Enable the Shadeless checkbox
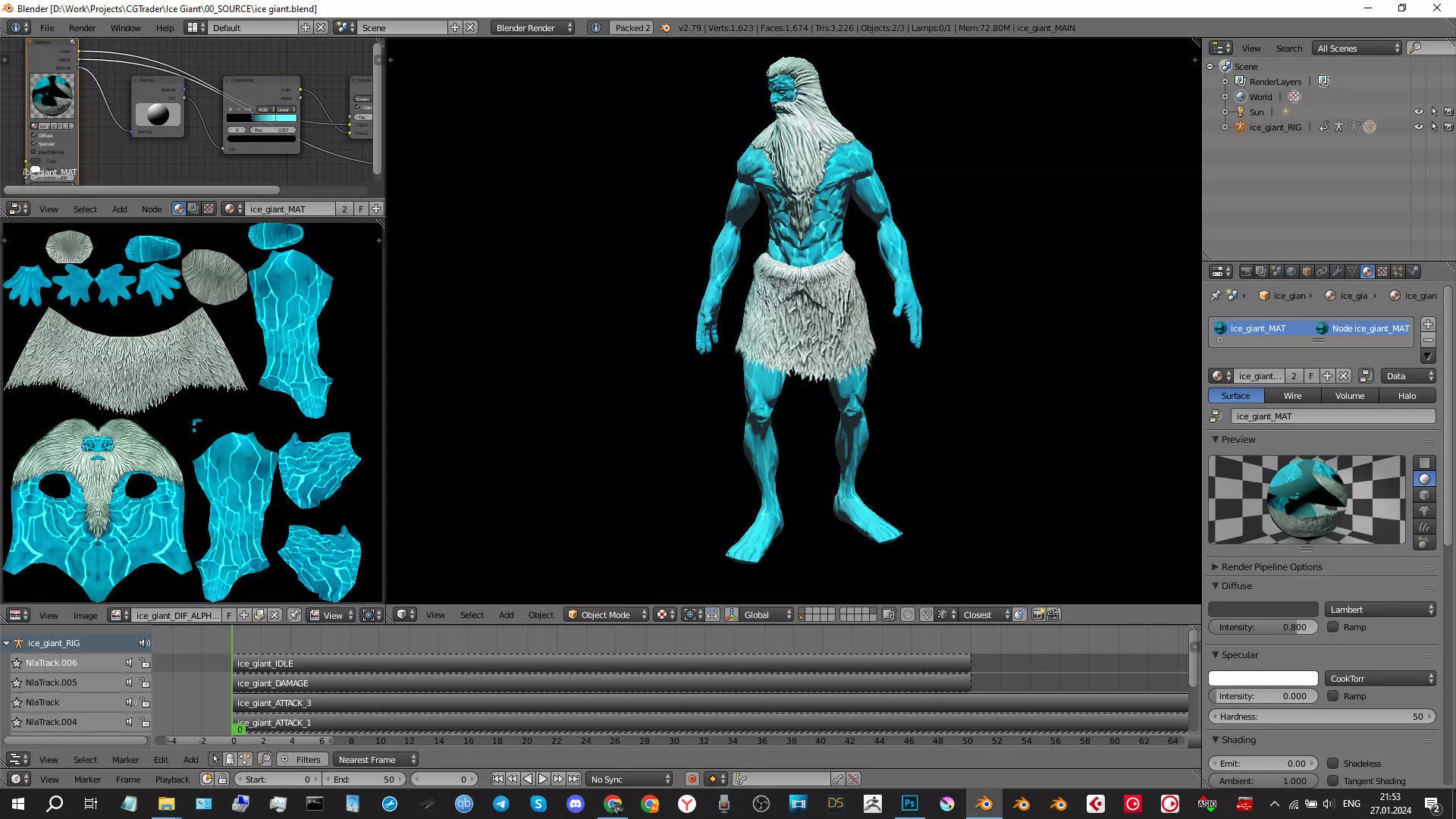 pyautogui.click(x=1332, y=764)
